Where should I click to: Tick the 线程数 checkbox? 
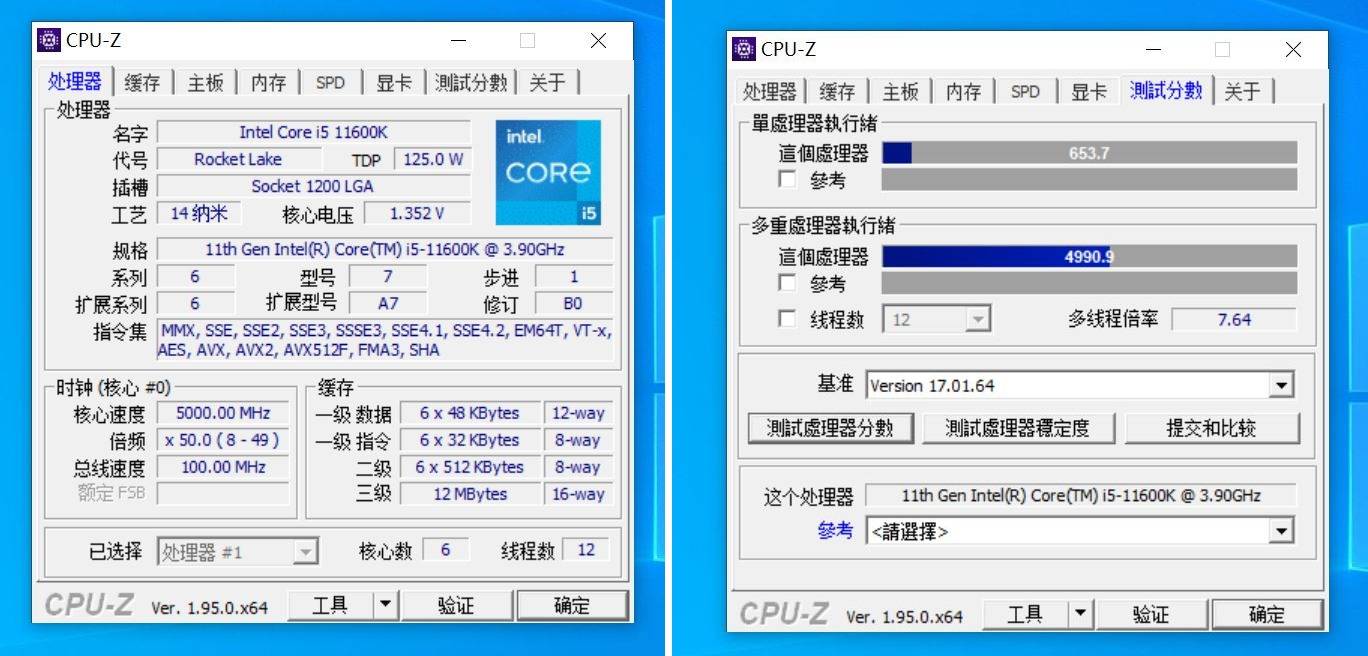[788, 319]
